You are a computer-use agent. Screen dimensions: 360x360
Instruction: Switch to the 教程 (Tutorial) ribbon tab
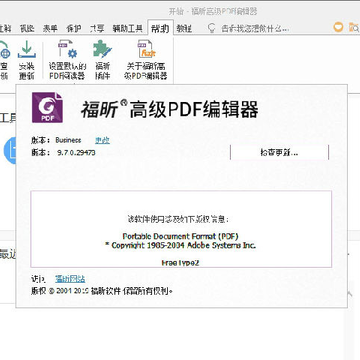coord(184,29)
